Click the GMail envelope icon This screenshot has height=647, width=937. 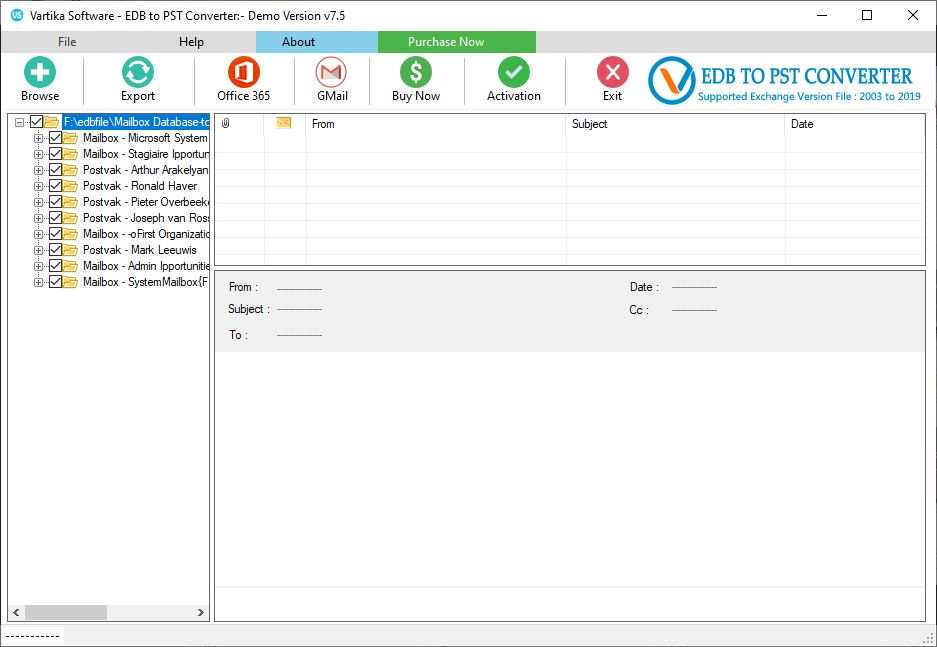[x=332, y=72]
